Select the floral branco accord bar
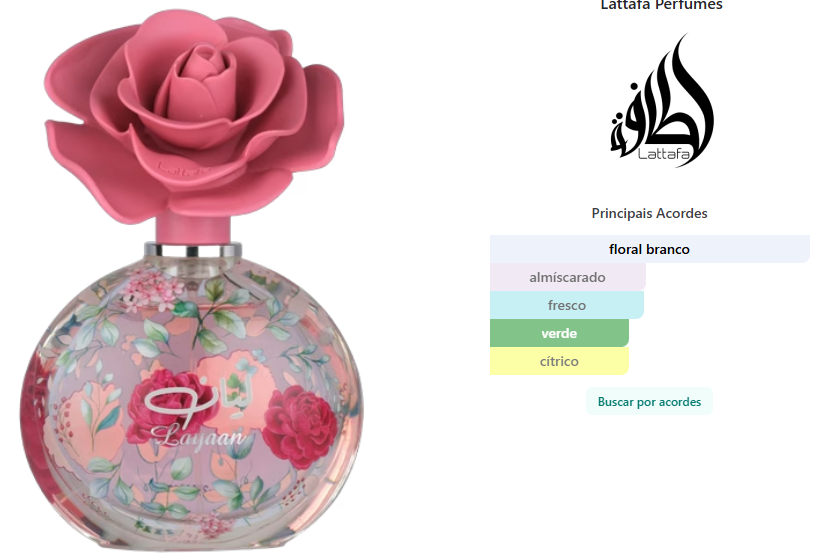Screen dimensions: 824x560 650,249
